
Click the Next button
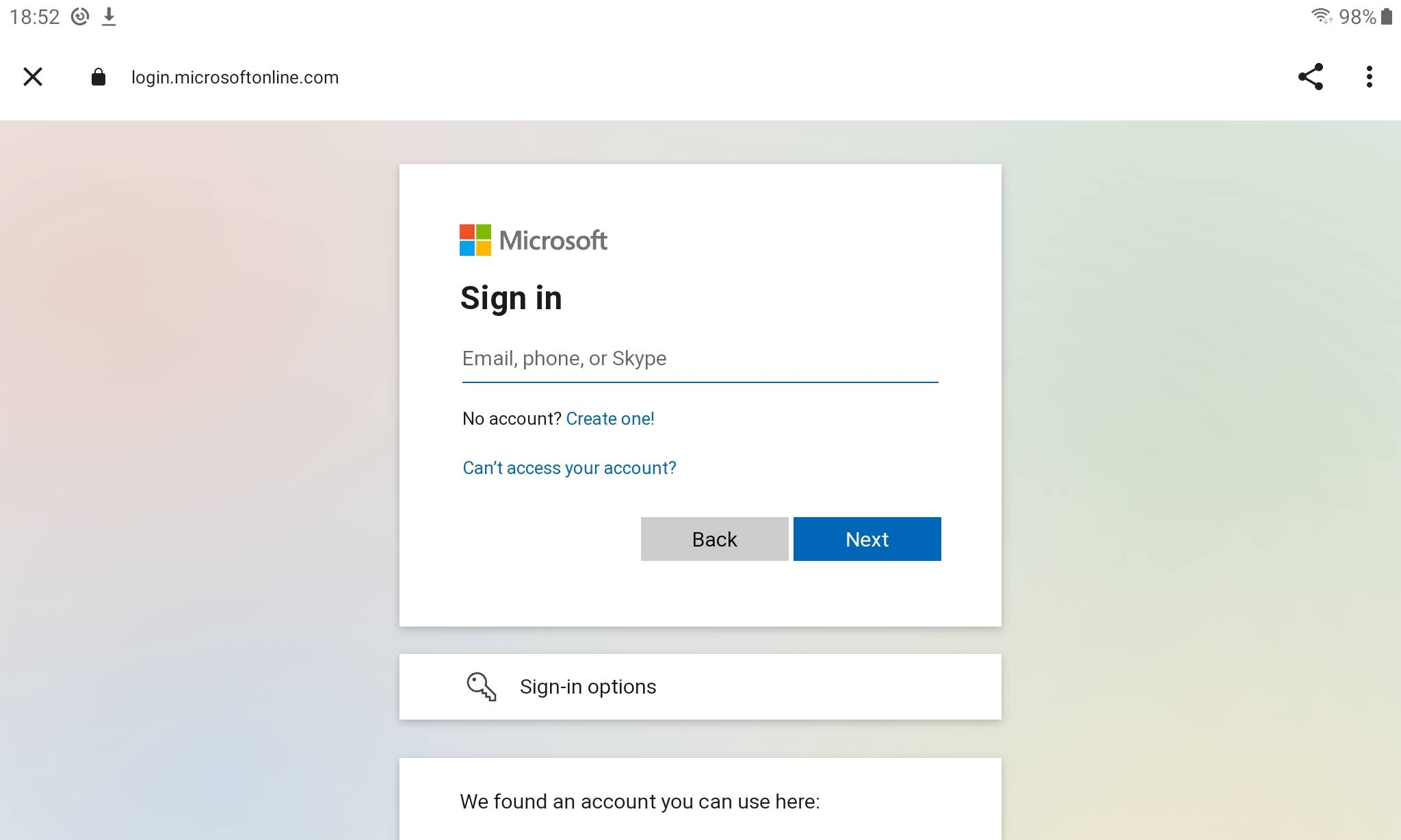coord(867,539)
